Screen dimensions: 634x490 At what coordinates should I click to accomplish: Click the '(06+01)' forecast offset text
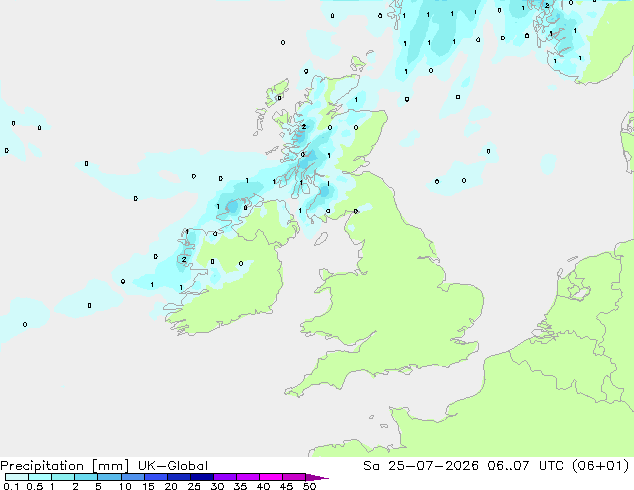pyautogui.click(x=601, y=466)
